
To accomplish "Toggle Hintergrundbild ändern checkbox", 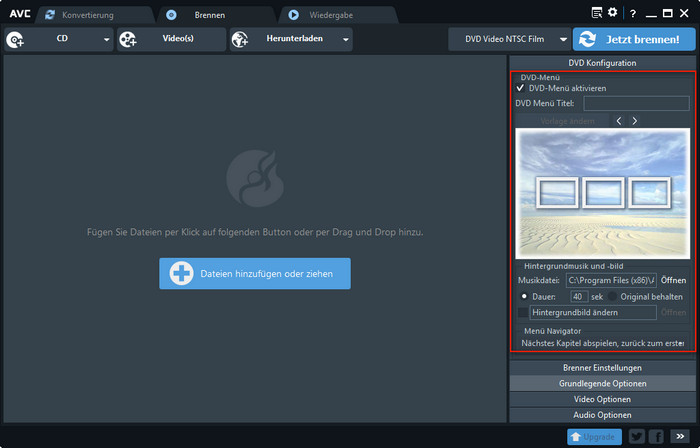I will point(522,312).
